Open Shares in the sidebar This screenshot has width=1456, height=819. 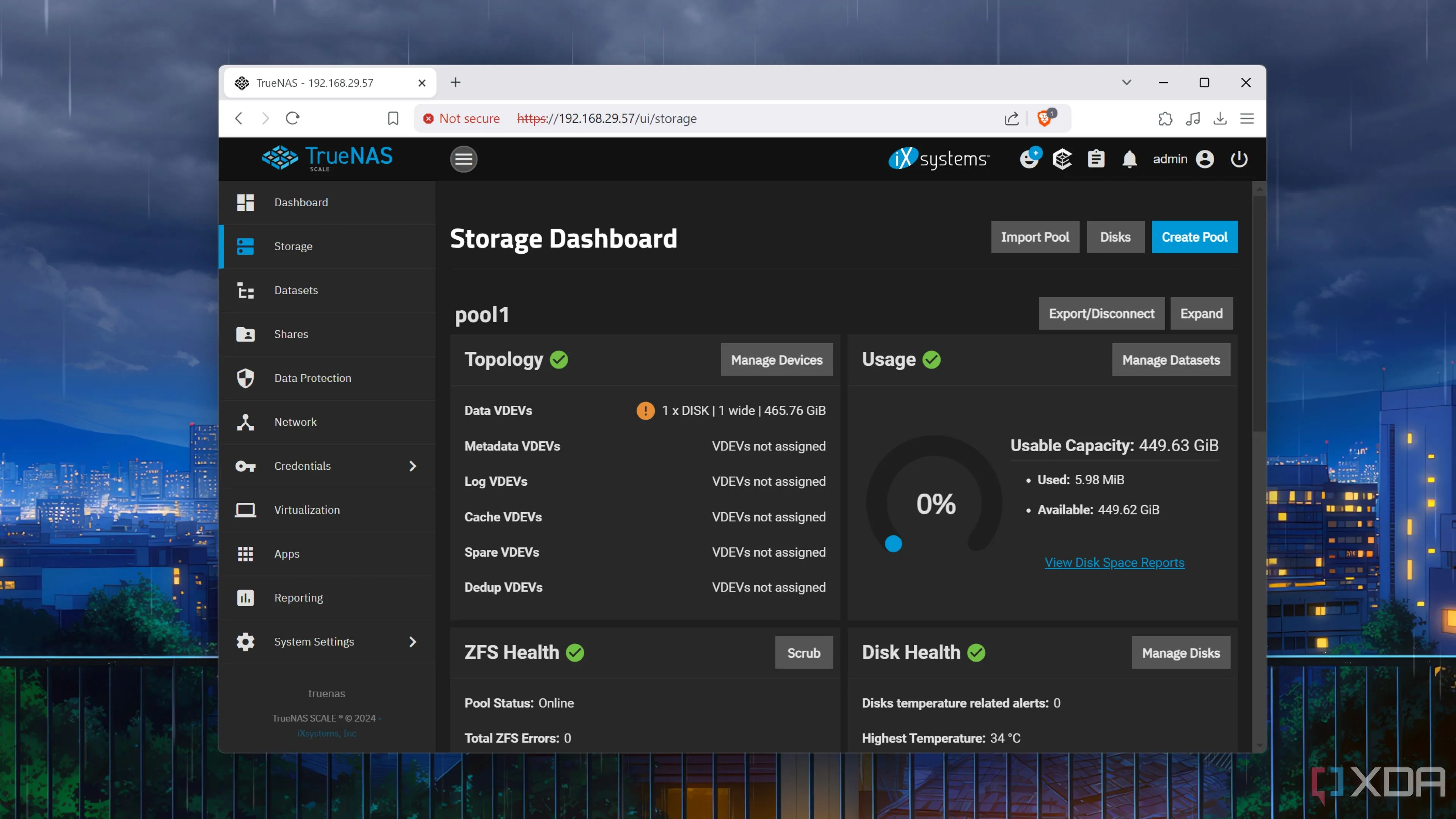point(327,334)
